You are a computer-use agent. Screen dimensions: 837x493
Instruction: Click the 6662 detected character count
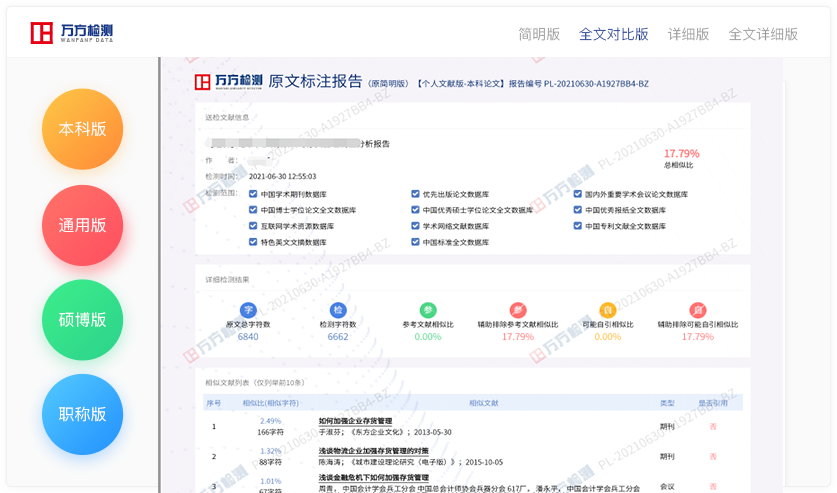338,337
